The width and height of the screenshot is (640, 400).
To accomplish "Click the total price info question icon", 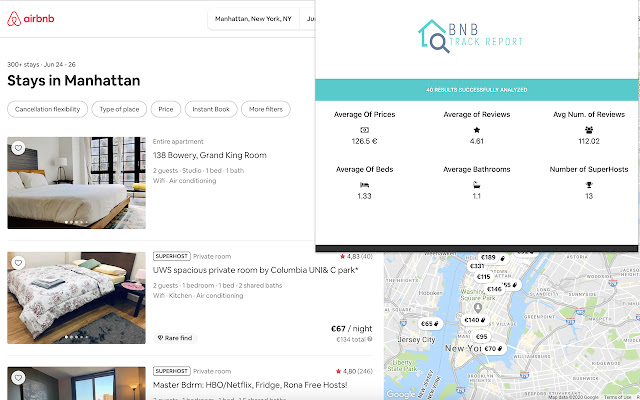I will pos(370,339).
